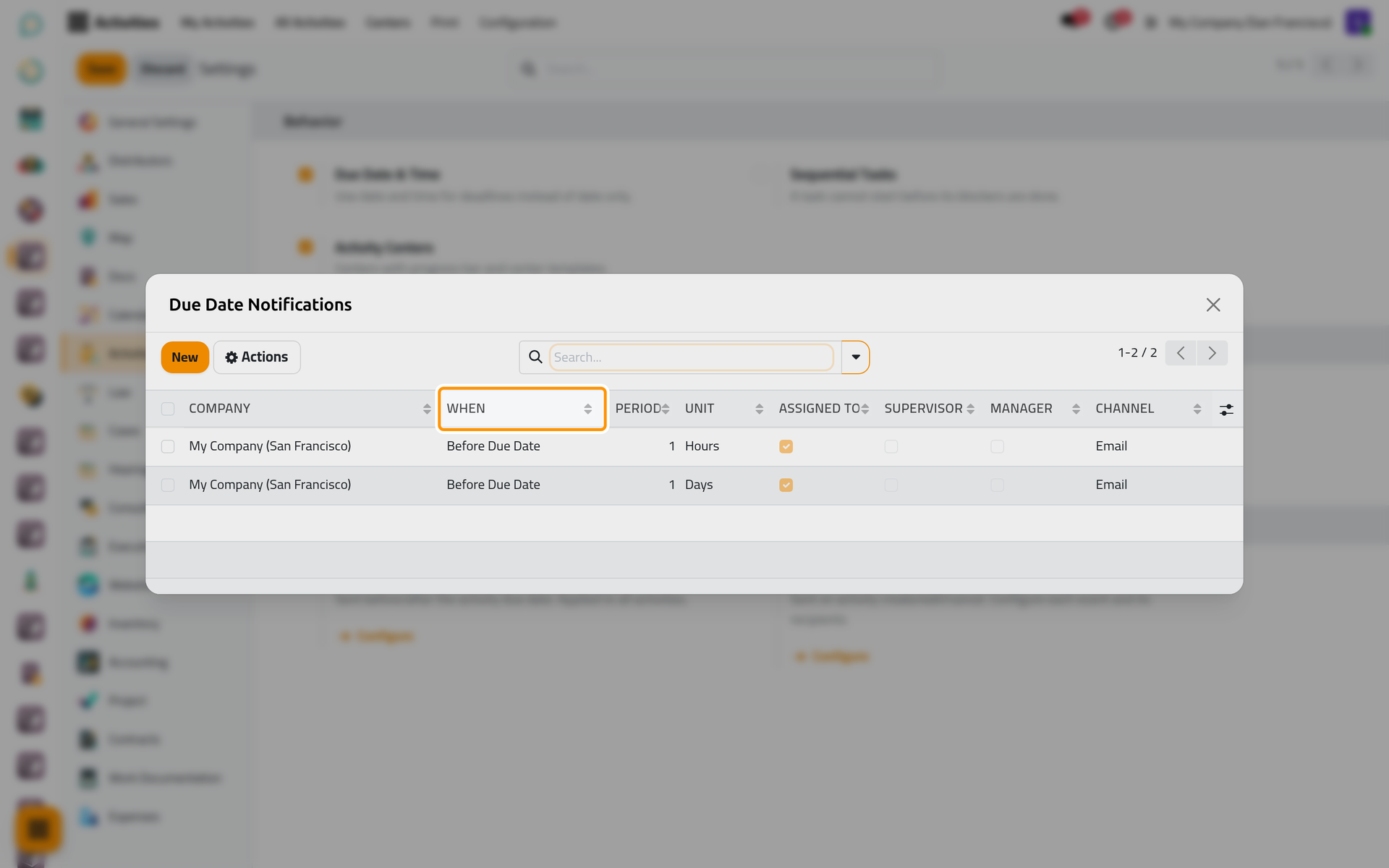
Task: Click 'Before Due Date' in Hours row
Action: coord(493,446)
